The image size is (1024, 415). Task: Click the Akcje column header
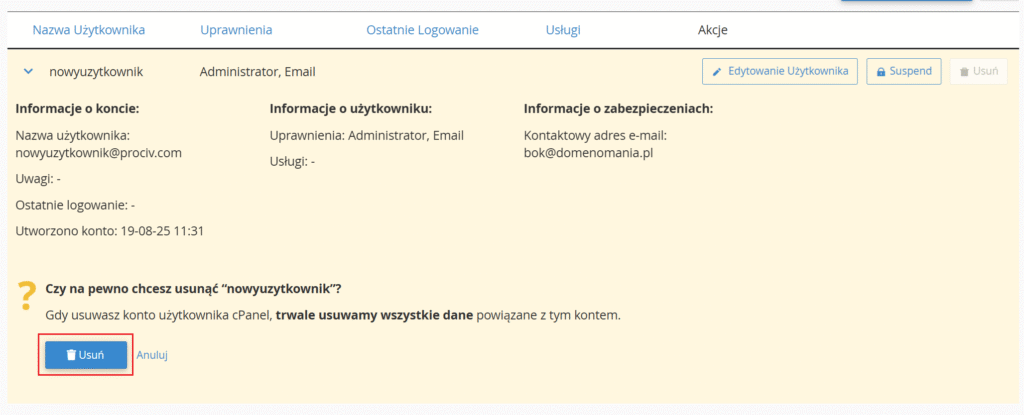click(712, 30)
